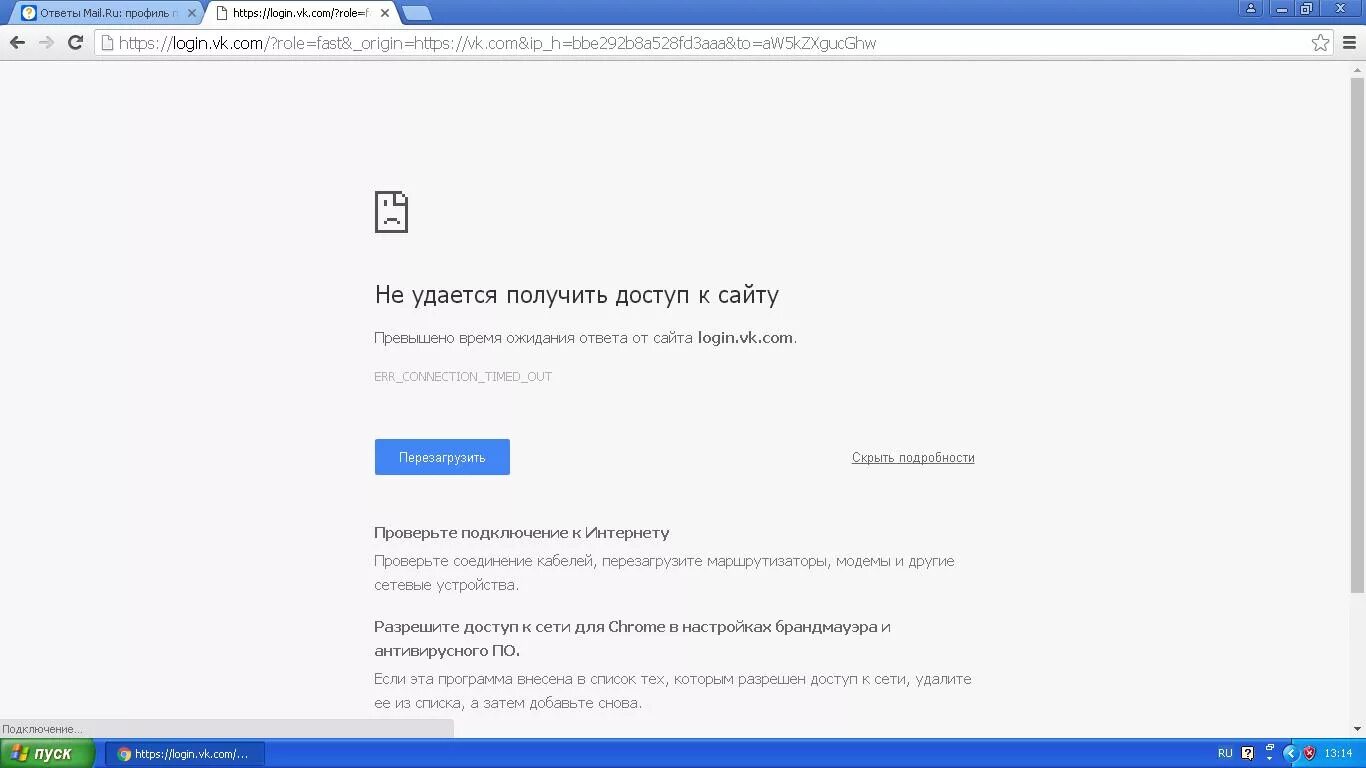Open a new tab
Viewport: 1366px width, 768px height.
pos(416,13)
